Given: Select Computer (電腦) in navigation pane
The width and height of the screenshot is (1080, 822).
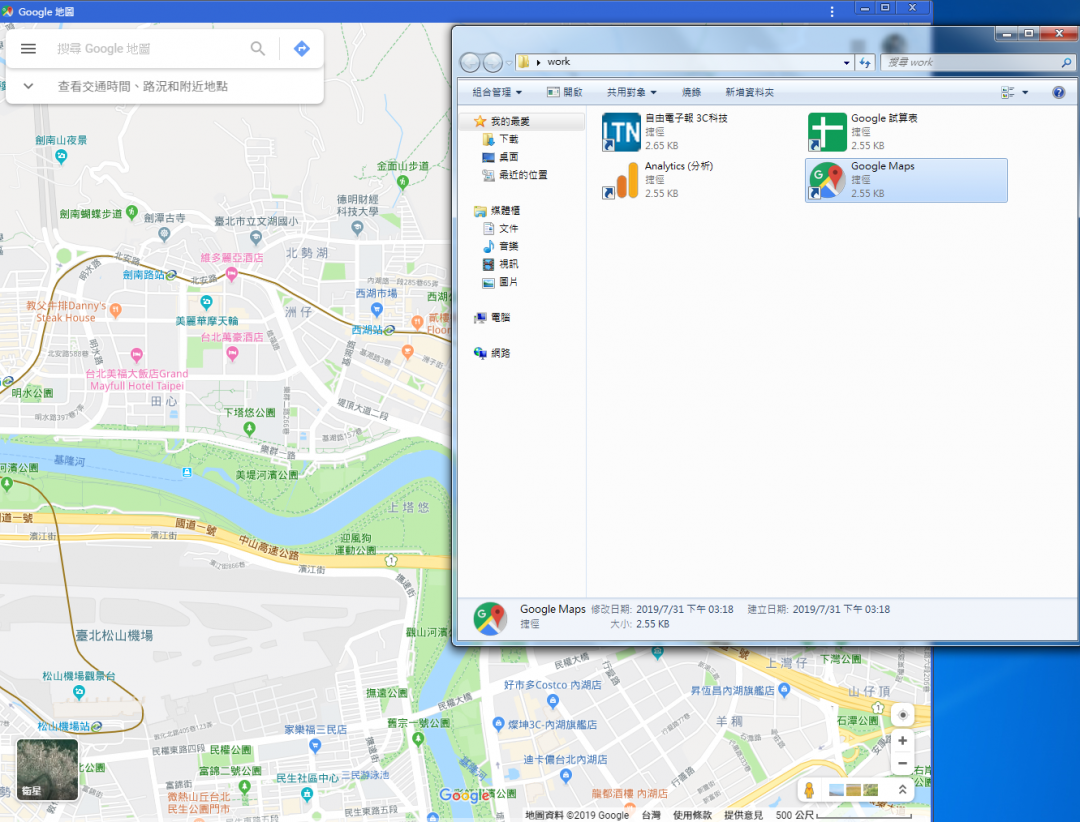Looking at the screenshot, I should [500, 318].
